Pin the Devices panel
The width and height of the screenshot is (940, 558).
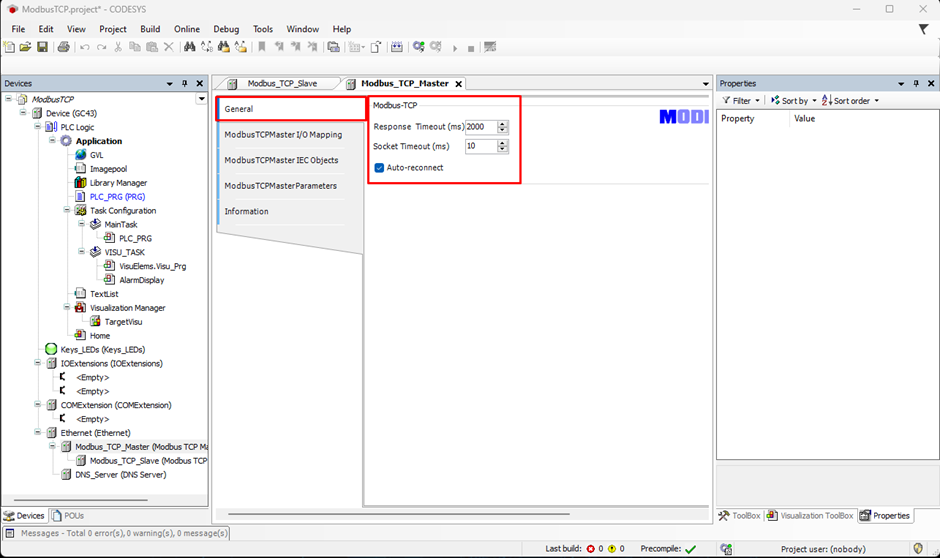(185, 83)
